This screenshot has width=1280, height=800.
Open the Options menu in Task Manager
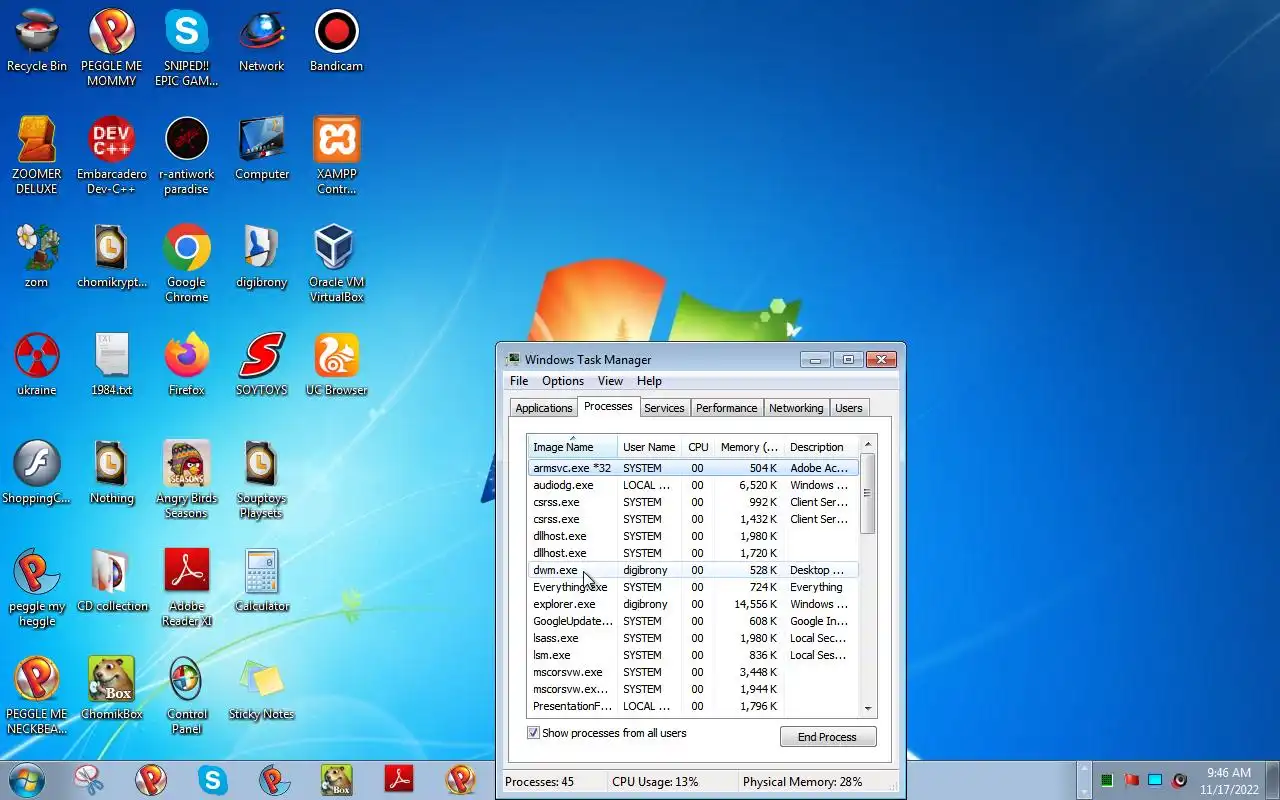tap(563, 381)
